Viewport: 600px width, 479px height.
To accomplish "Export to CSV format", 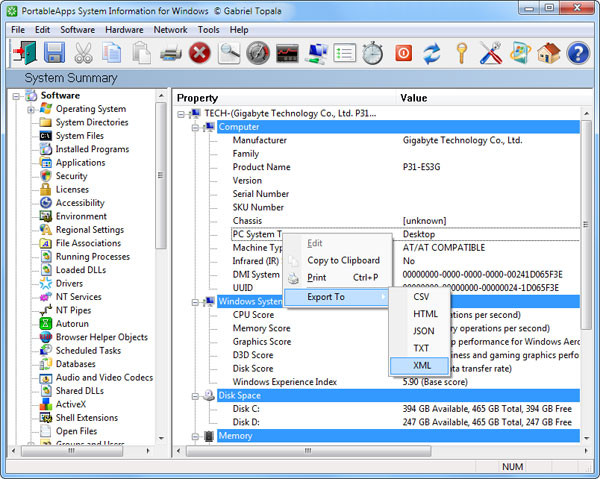I will coord(419,297).
